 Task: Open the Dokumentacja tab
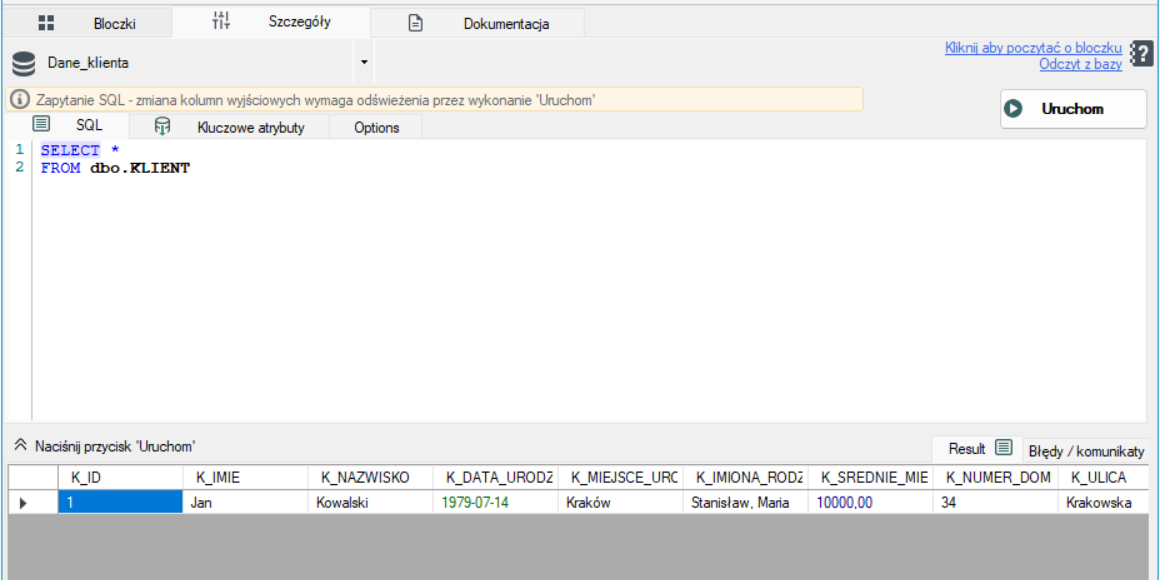(x=478, y=23)
